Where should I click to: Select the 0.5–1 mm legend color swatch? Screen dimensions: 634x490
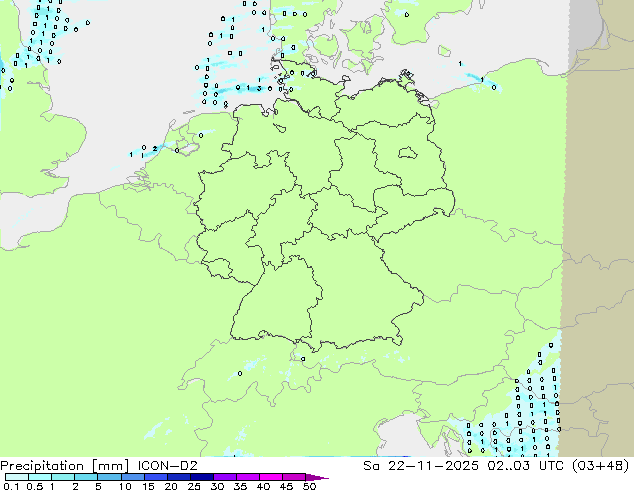click(x=40, y=477)
